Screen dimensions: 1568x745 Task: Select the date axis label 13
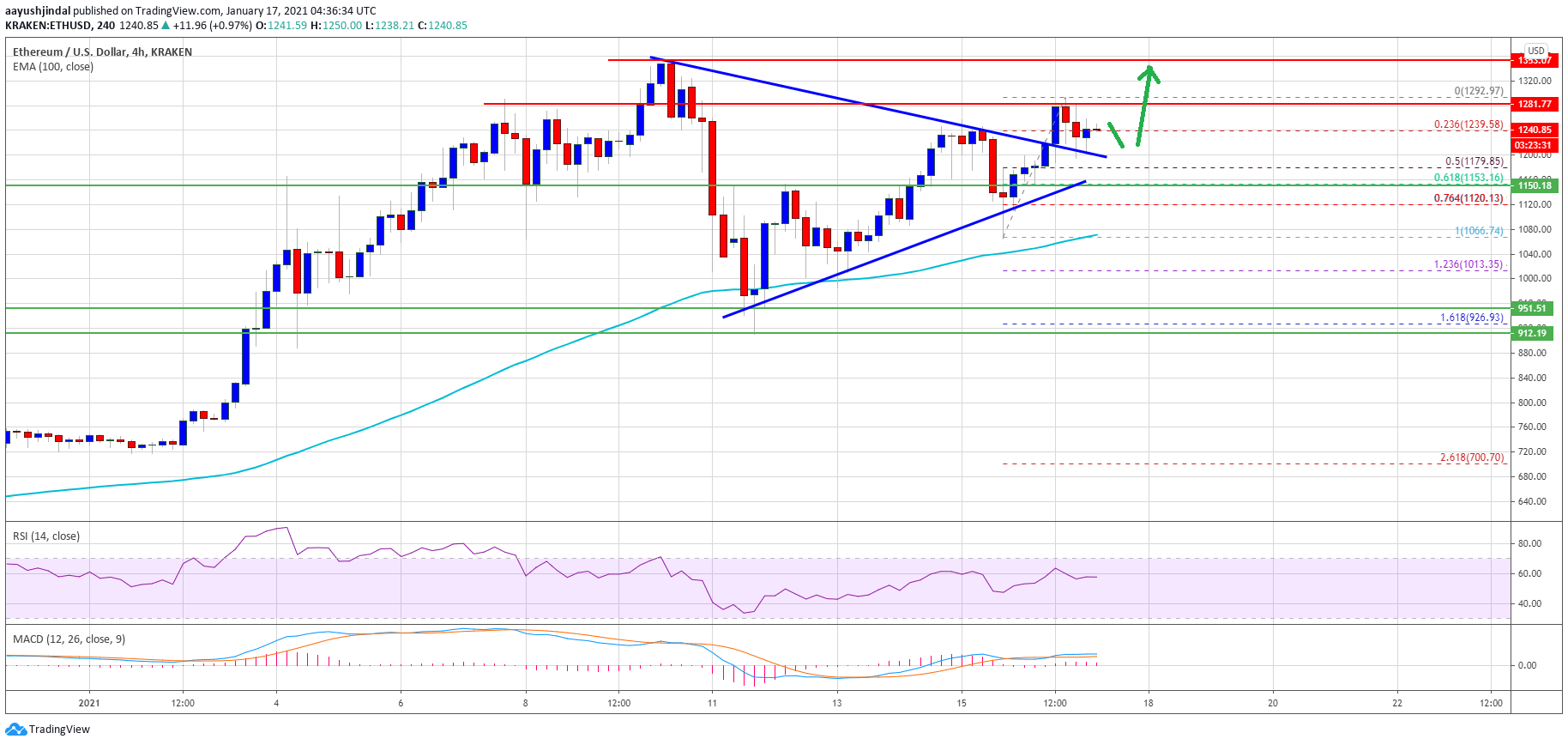(x=836, y=703)
